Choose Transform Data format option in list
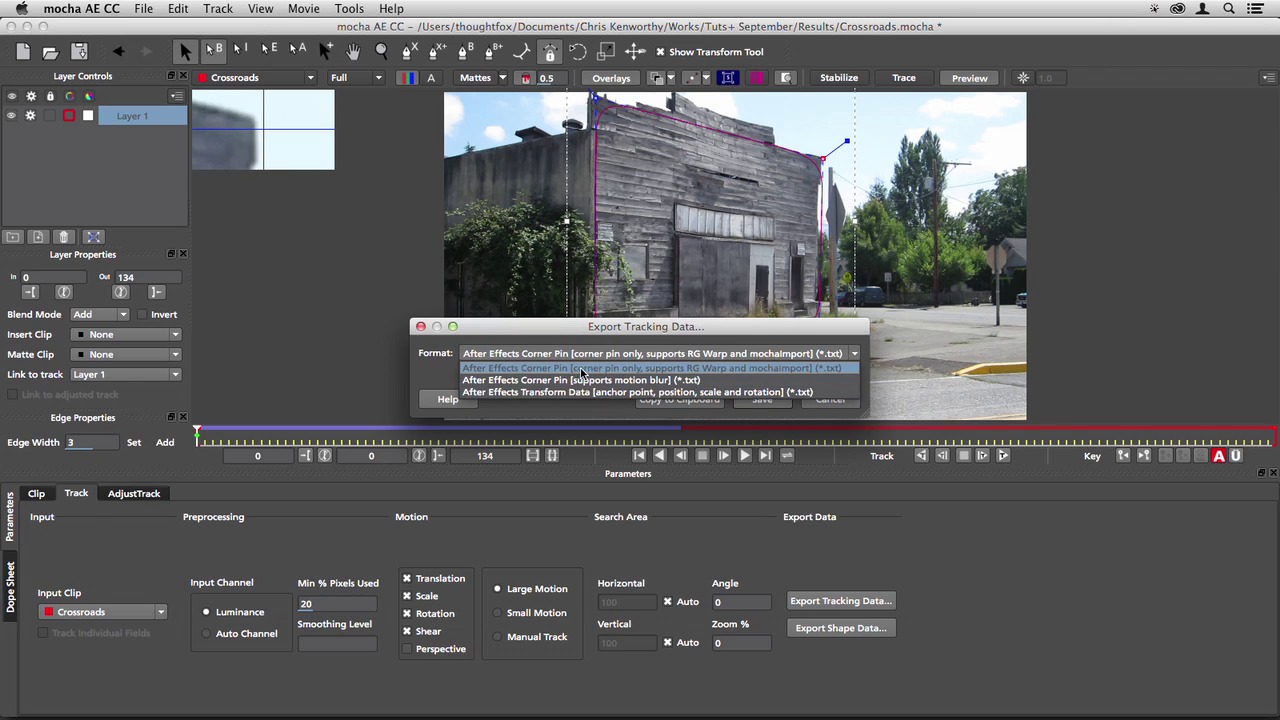The width and height of the screenshot is (1280, 720). click(637, 392)
